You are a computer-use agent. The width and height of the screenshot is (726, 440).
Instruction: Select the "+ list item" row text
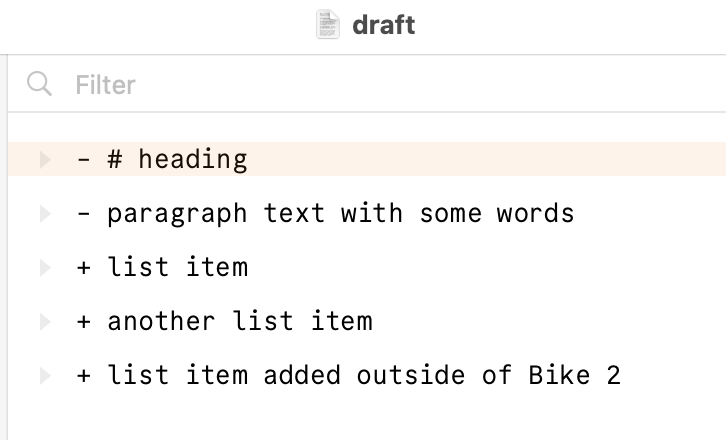(x=178, y=267)
